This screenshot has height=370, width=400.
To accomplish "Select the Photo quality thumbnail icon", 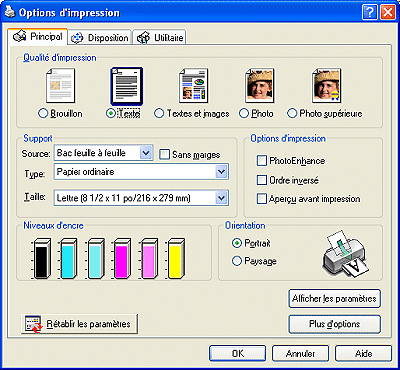I will (260, 86).
